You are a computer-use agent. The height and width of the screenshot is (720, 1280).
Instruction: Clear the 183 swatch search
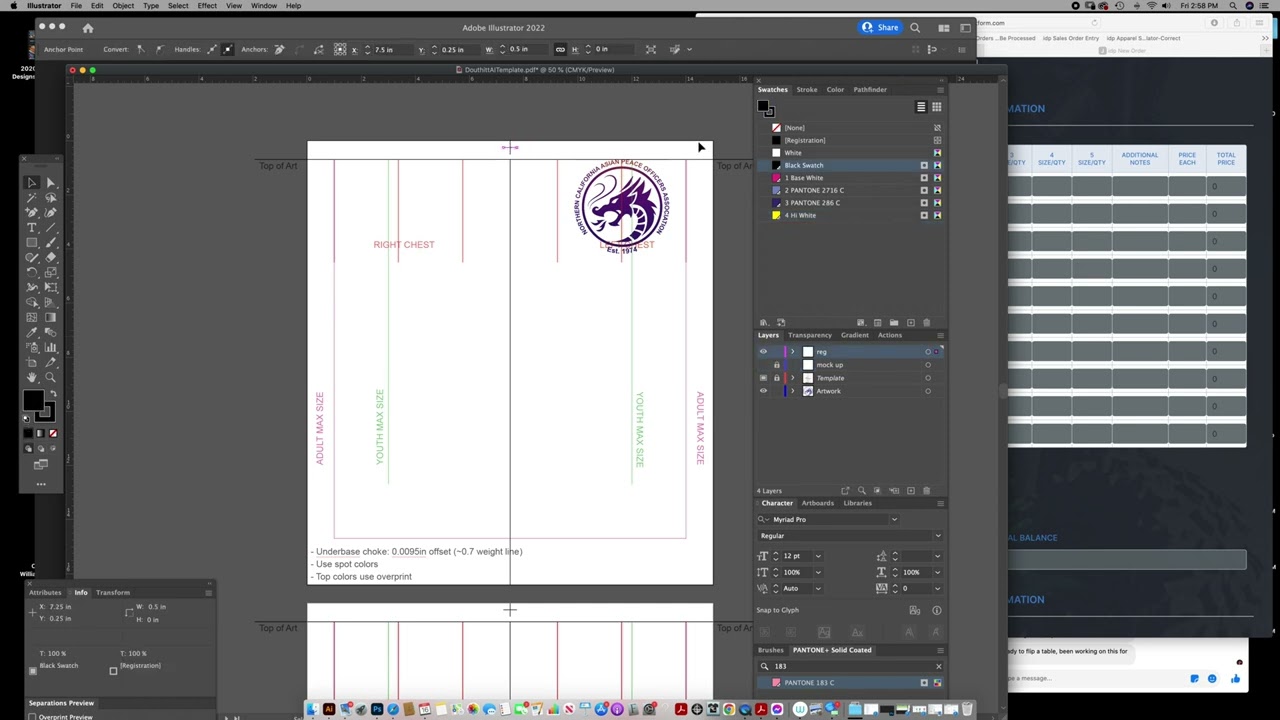click(938, 666)
